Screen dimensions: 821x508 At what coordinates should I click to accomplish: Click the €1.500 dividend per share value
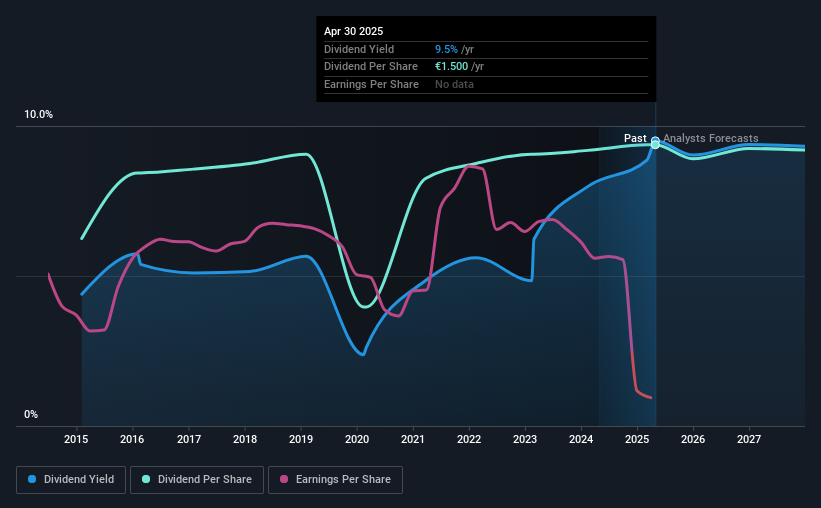point(451,67)
